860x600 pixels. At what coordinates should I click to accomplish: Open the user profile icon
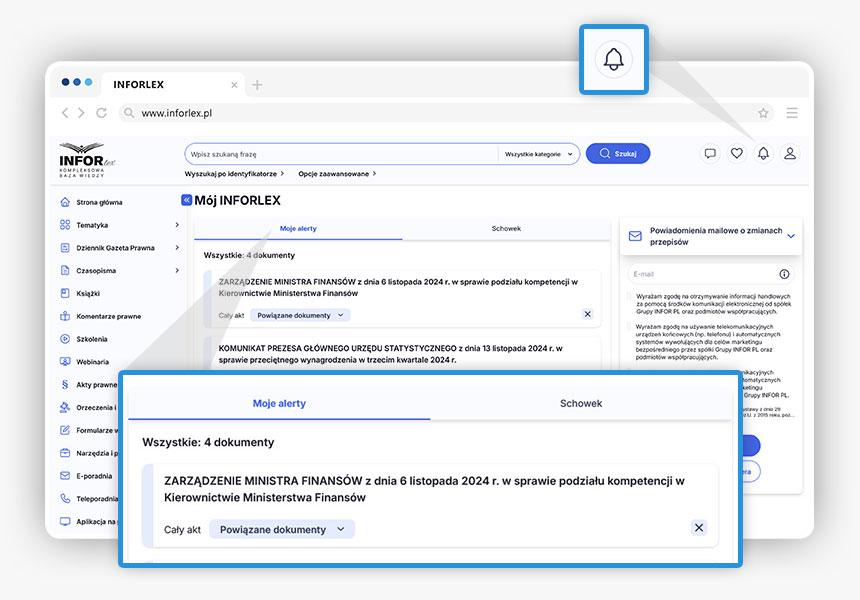tap(790, 153)
